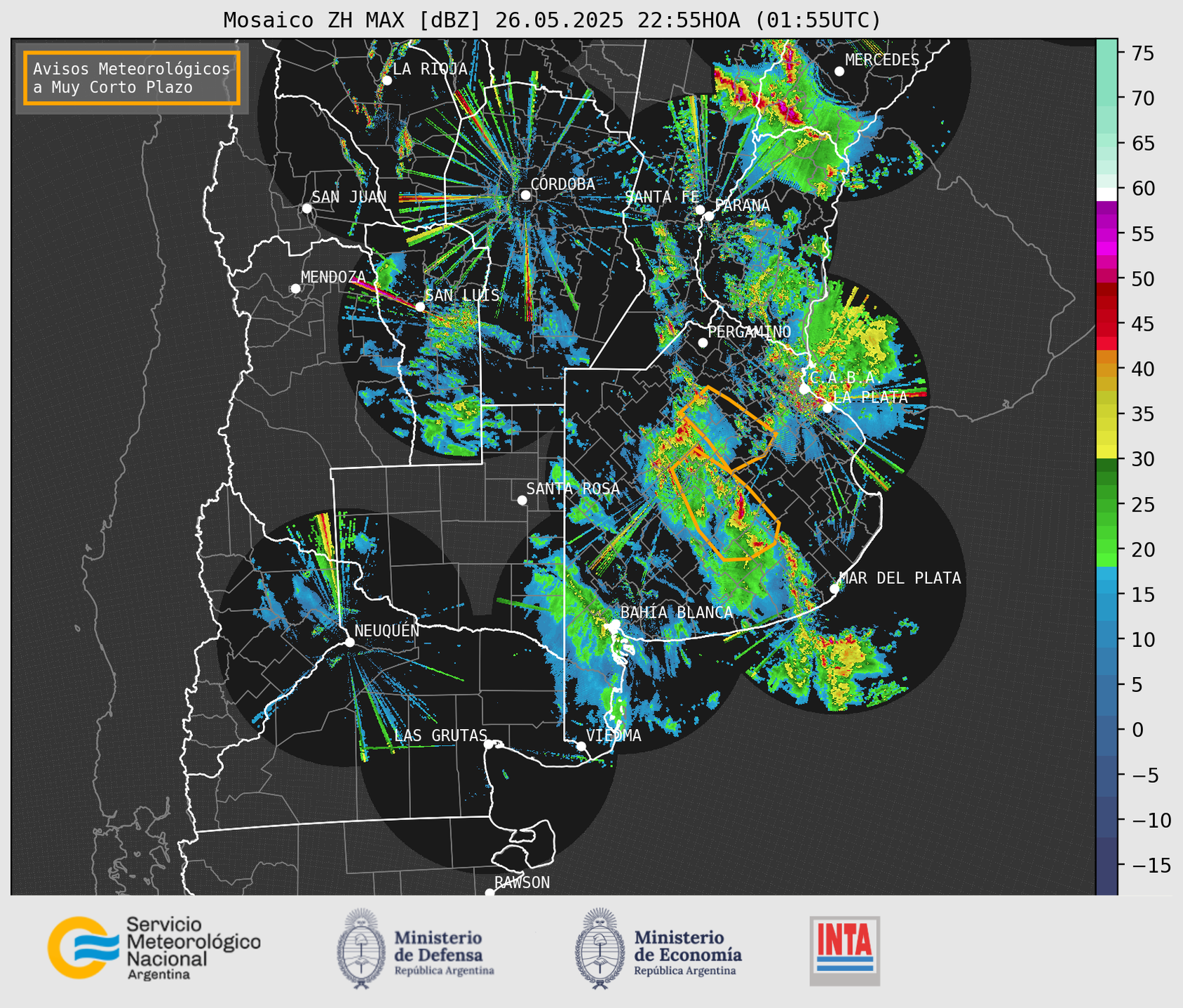Screen dimensions: 1183x1008
Task: Click the PERGAMINO city marker dot
Action: [703, 343]
